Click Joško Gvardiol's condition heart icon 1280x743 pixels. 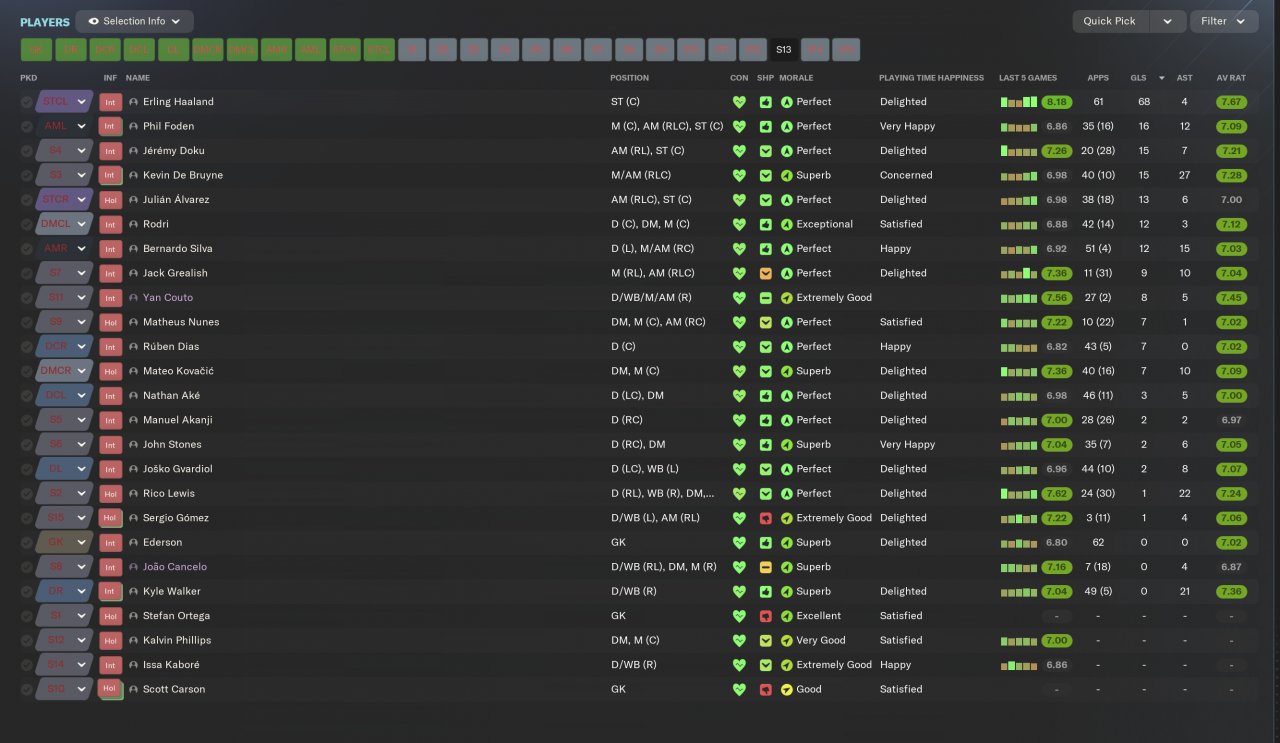739,469
